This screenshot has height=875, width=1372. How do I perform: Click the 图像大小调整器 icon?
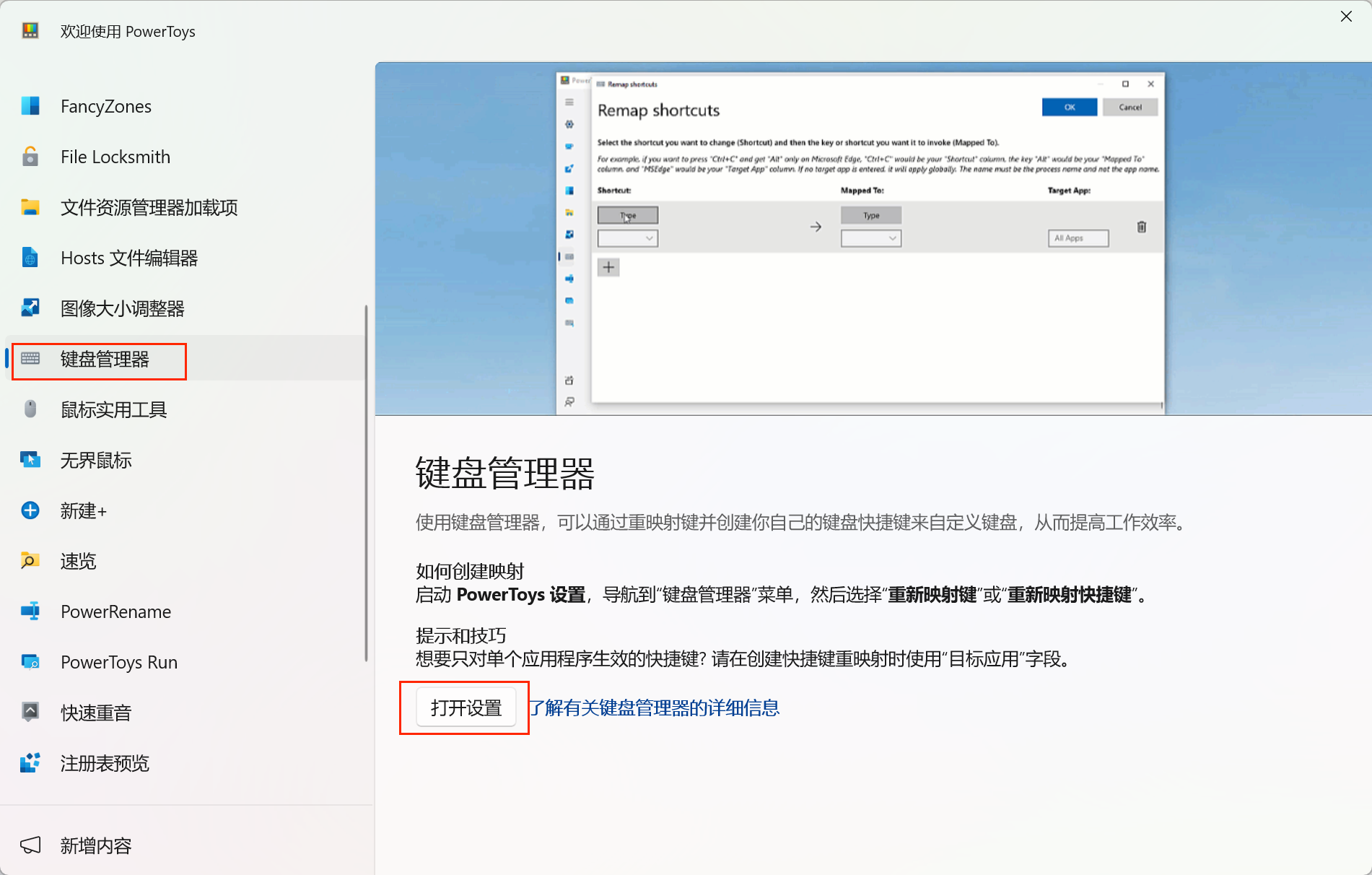pyautogui.click(x=30, y=308)
